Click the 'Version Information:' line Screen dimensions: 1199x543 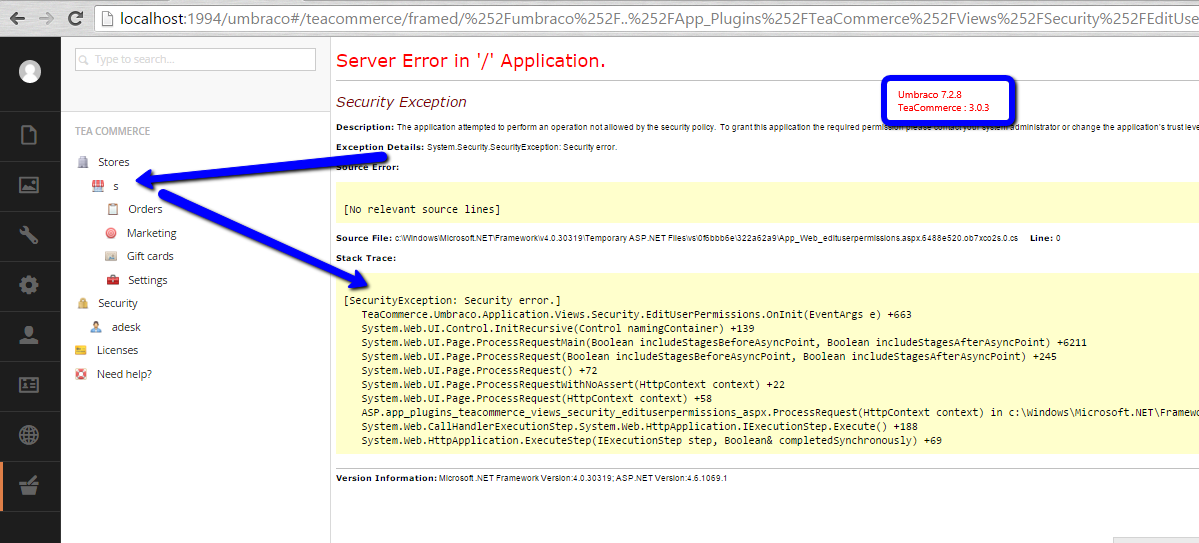531,478
